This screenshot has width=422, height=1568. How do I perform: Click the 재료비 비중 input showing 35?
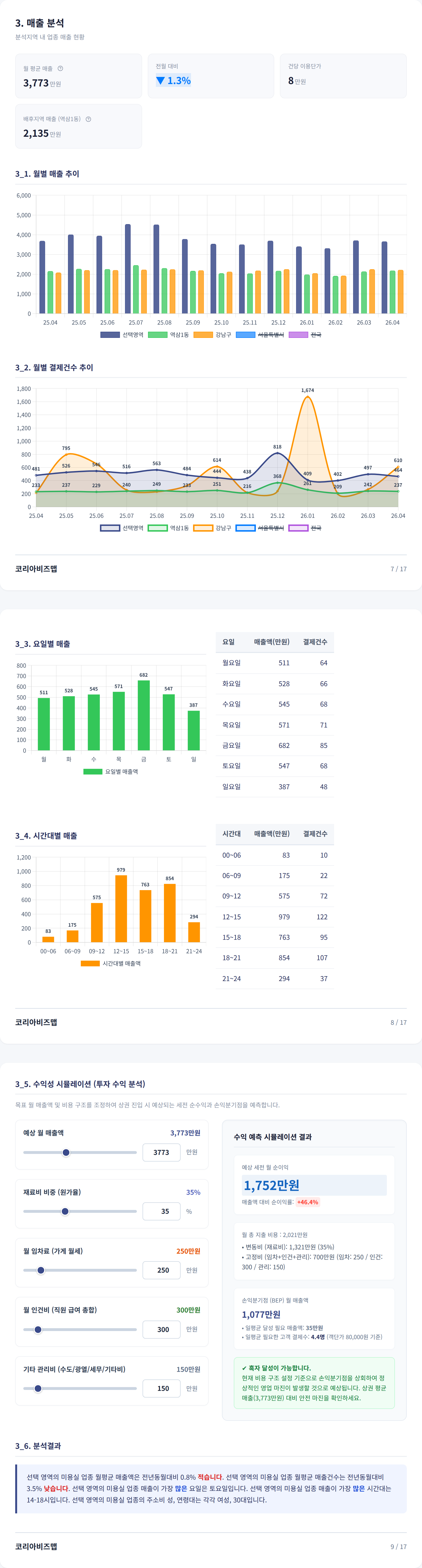[161, 1211]
